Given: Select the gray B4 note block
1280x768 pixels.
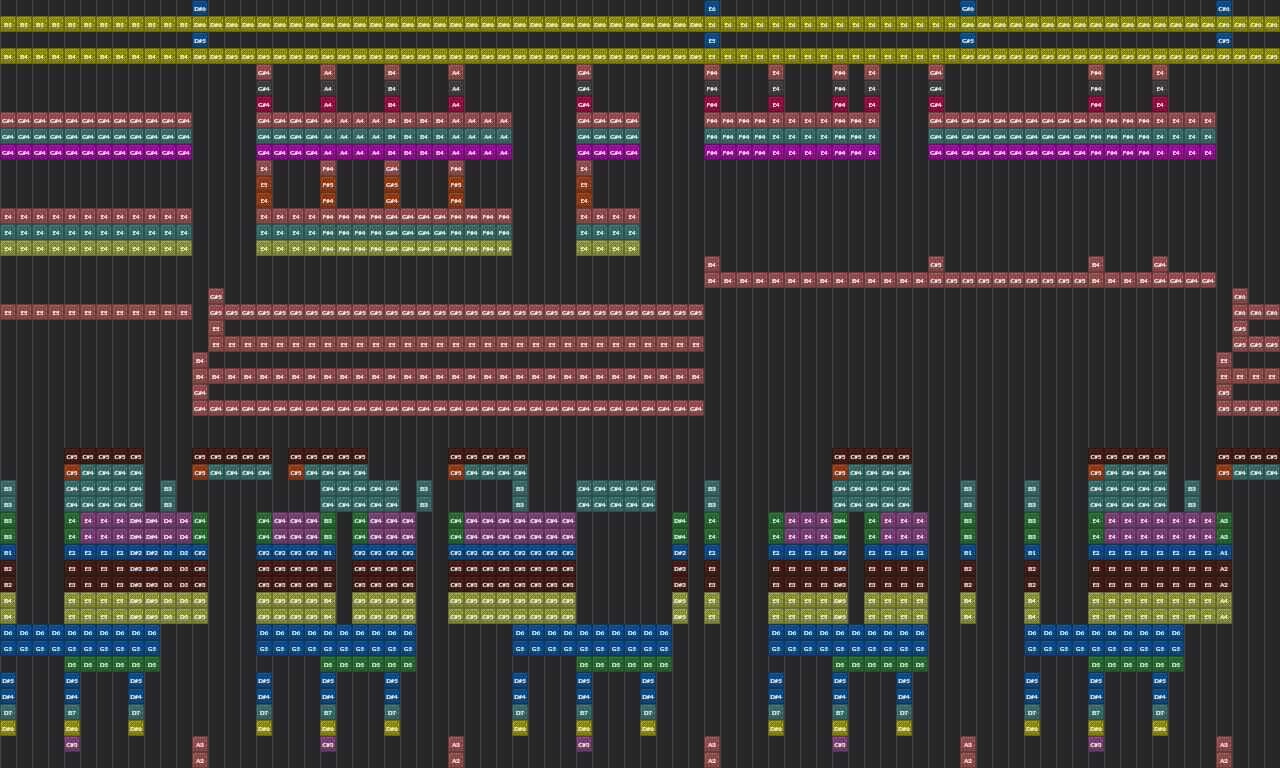Looking at the screenshot, I should point(392,88).
